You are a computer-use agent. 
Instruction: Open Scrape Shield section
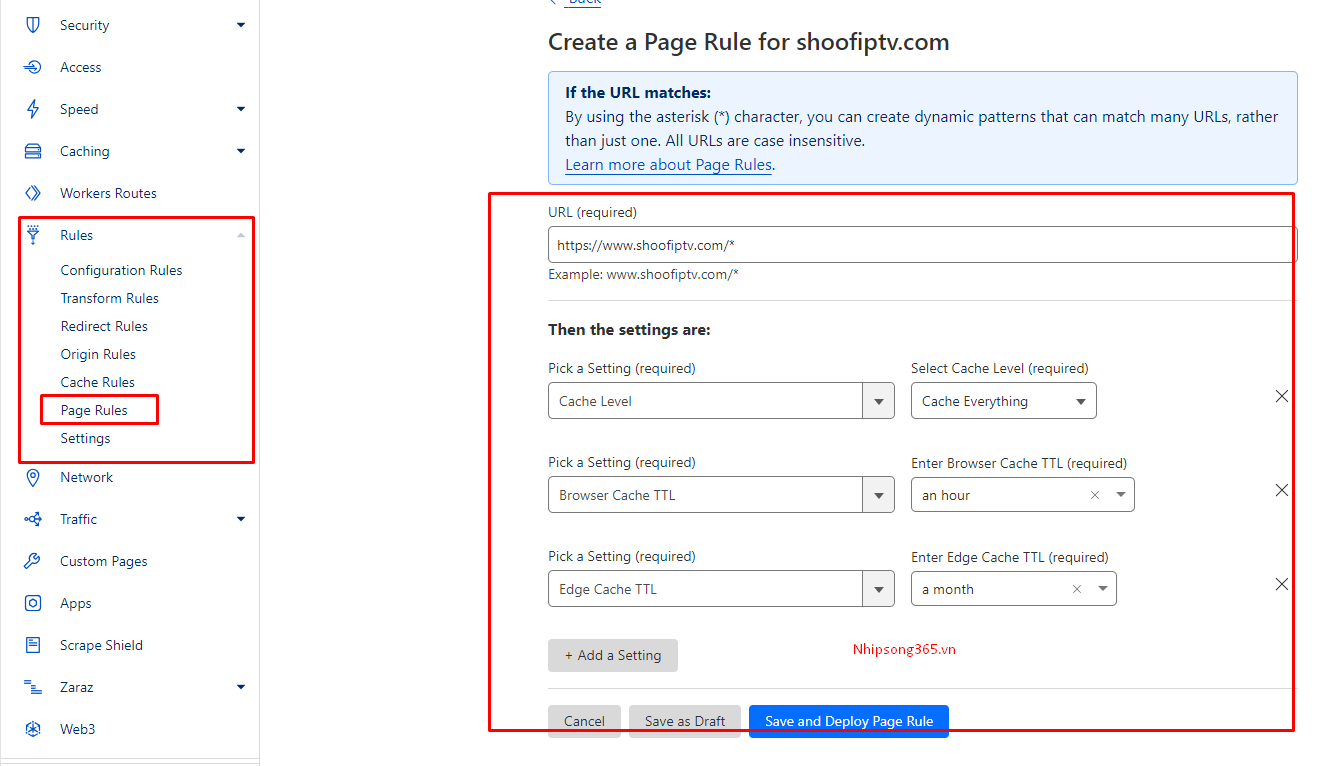101,645
